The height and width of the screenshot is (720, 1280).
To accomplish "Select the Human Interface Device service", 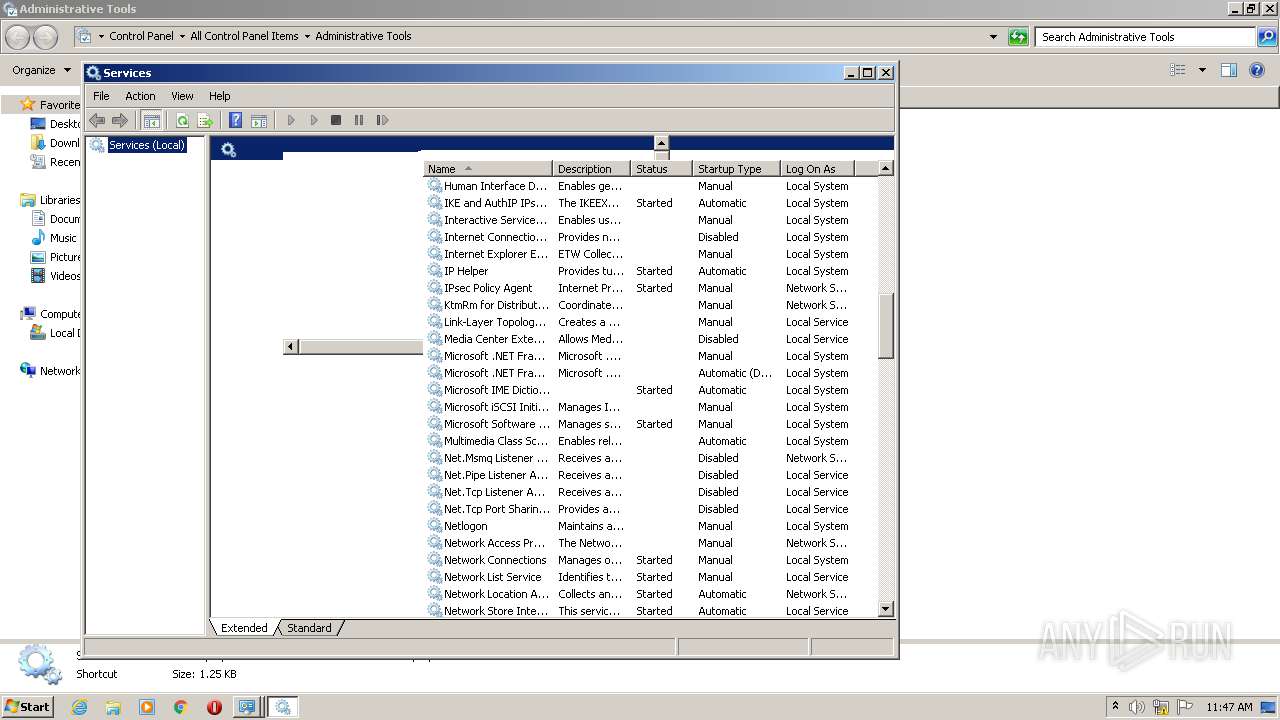I will pos(650,186).
